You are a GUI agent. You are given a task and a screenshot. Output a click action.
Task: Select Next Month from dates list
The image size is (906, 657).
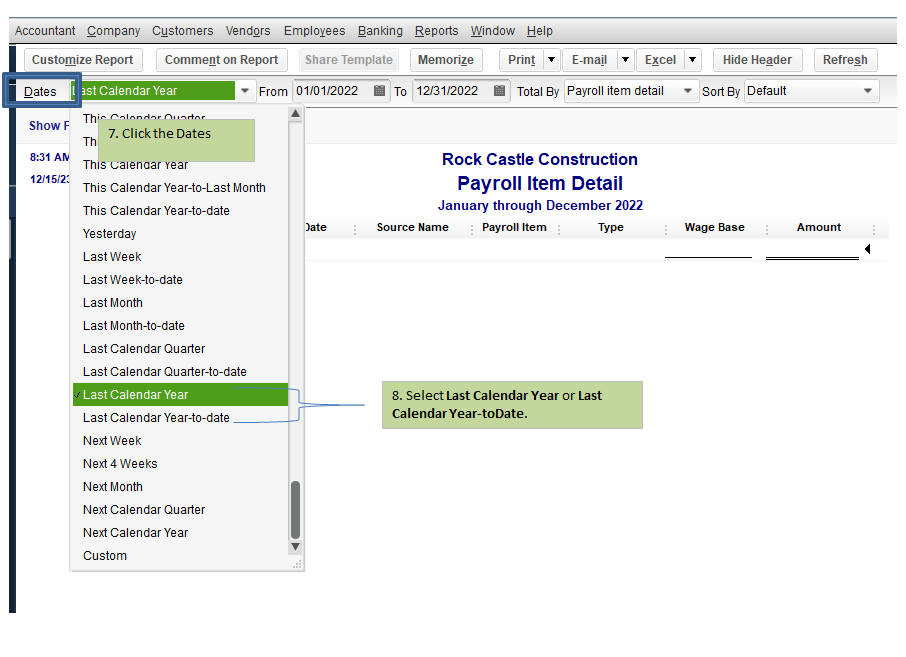point(180,487)
